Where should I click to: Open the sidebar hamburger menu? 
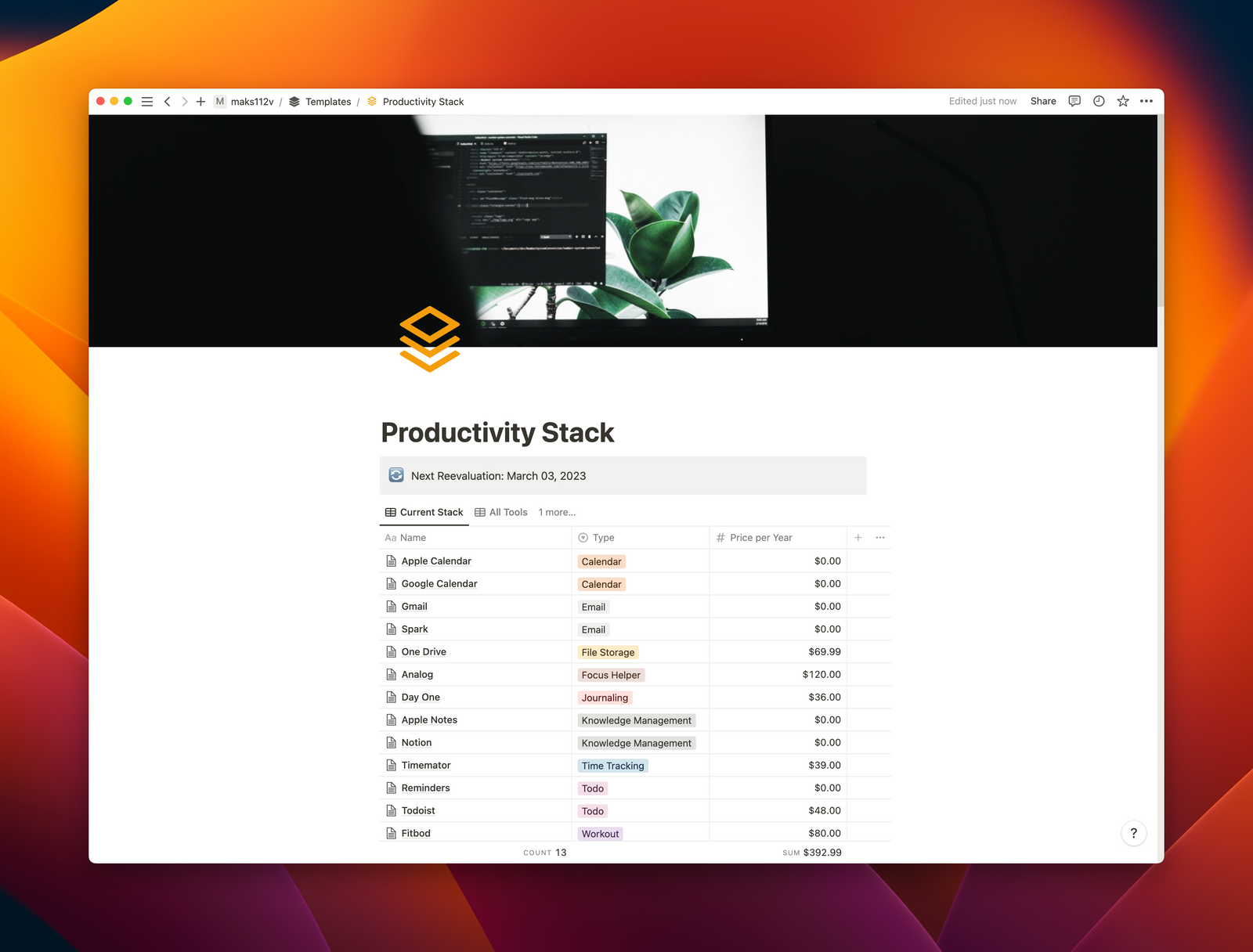146,102
